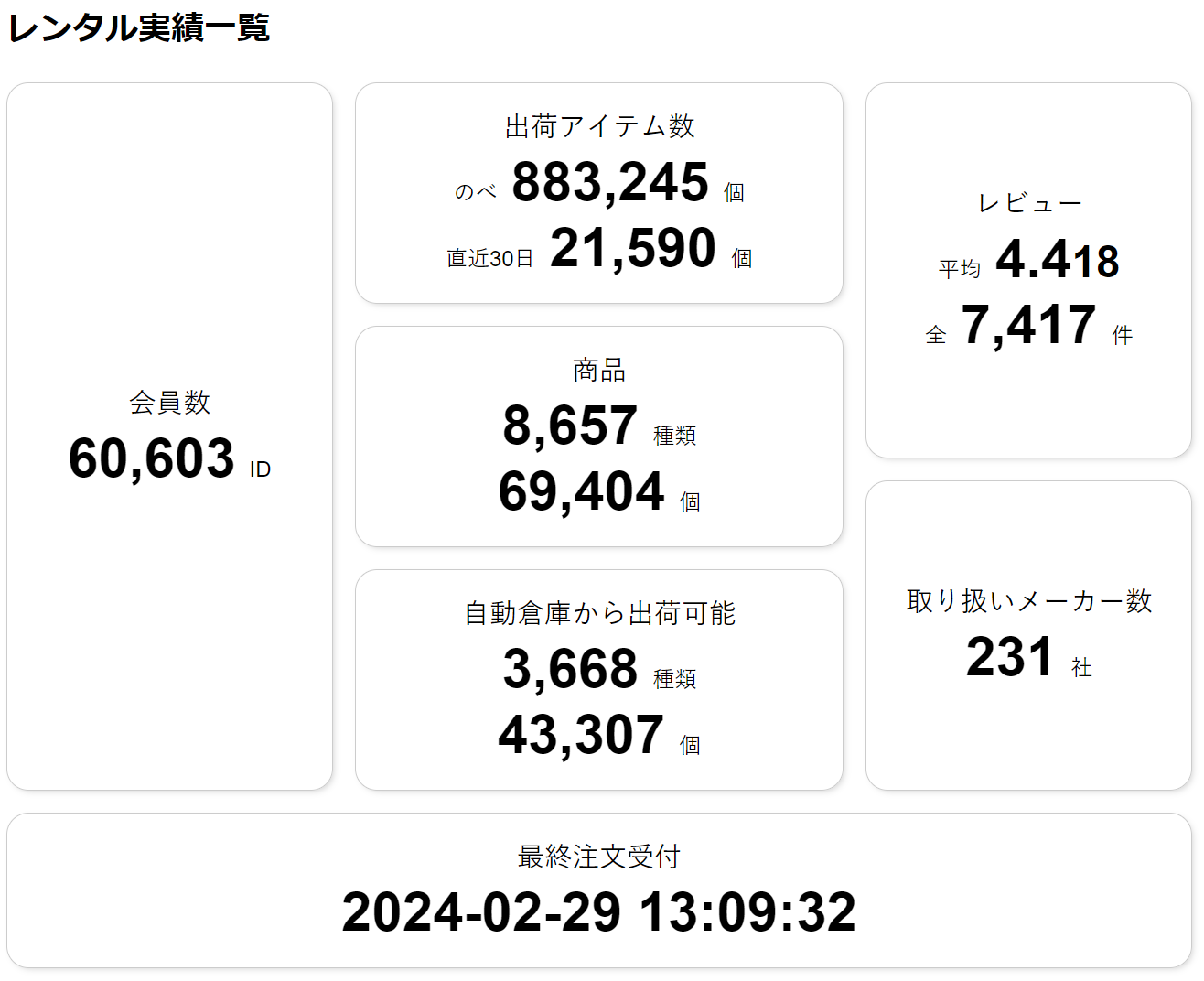Click the レビュー card title
This screenshot has height=981, width=1204.
coord(1029,203)
